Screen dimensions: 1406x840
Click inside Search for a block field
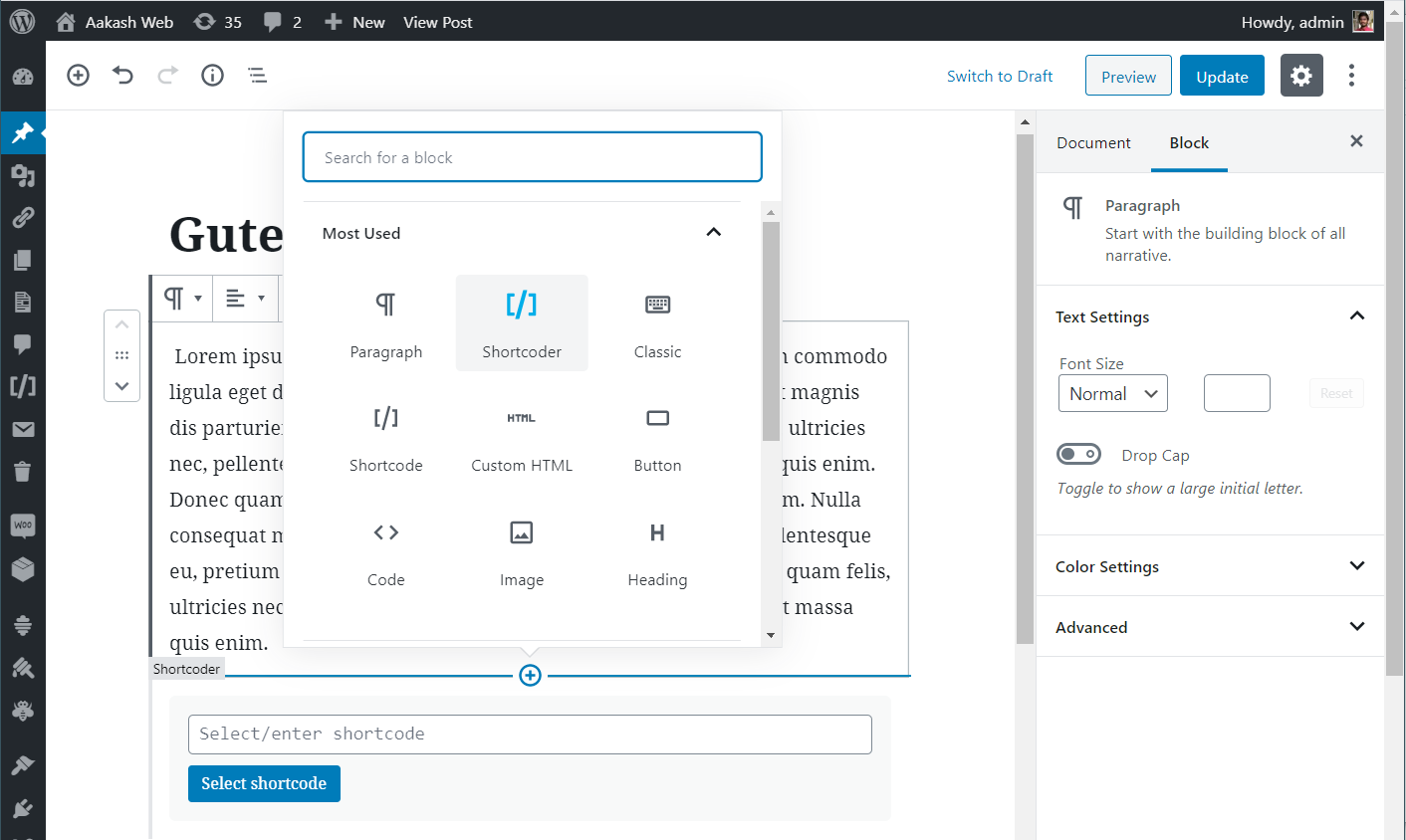coord(533,157)
